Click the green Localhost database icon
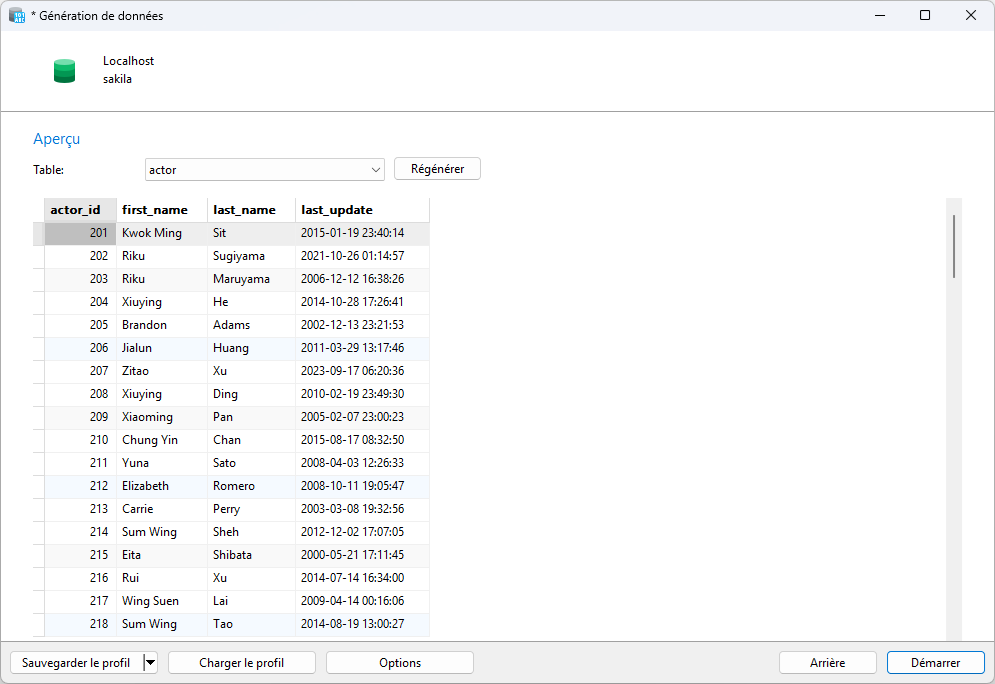This screenshot has height=684, width=995. [64, 71]
